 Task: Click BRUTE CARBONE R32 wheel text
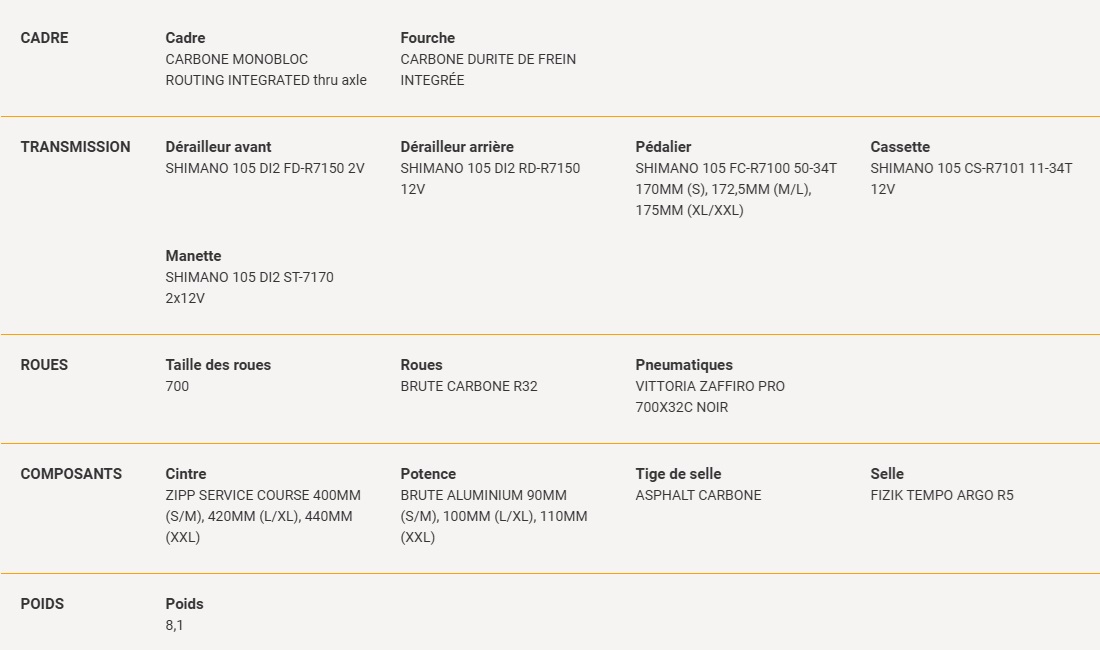469,386
